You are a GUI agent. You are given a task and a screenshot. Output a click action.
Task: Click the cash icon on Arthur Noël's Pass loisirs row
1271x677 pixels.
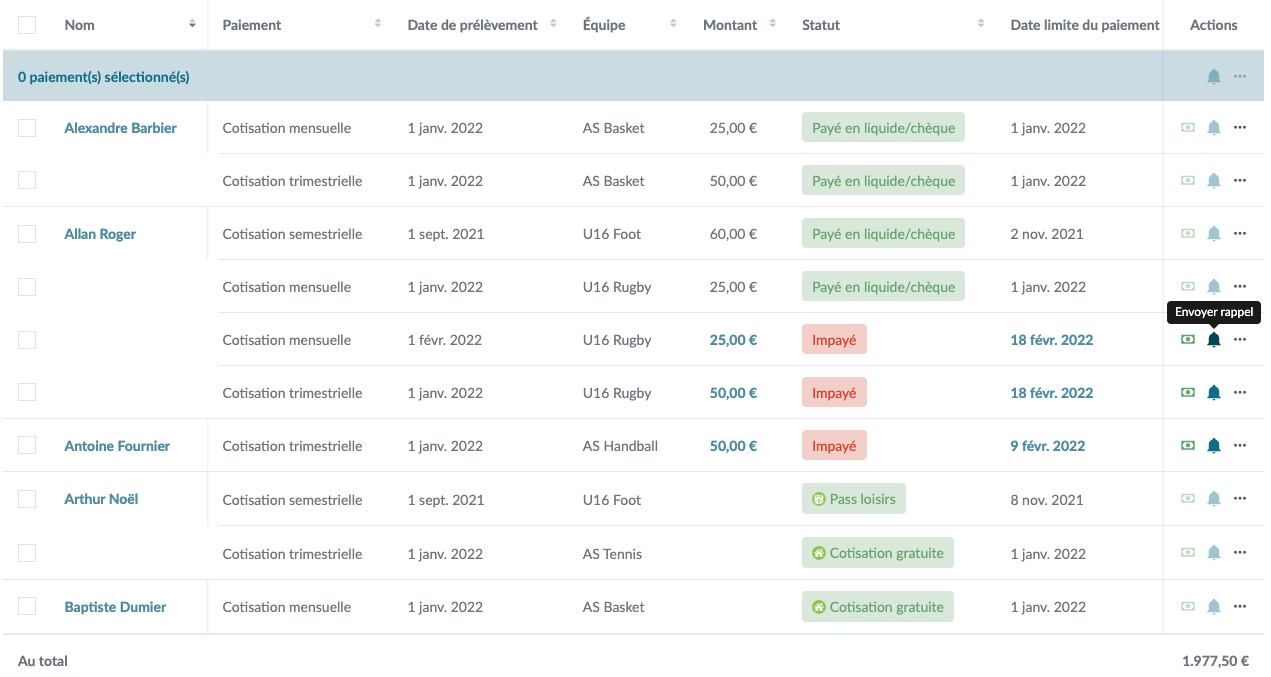[x=1188, y=499]
